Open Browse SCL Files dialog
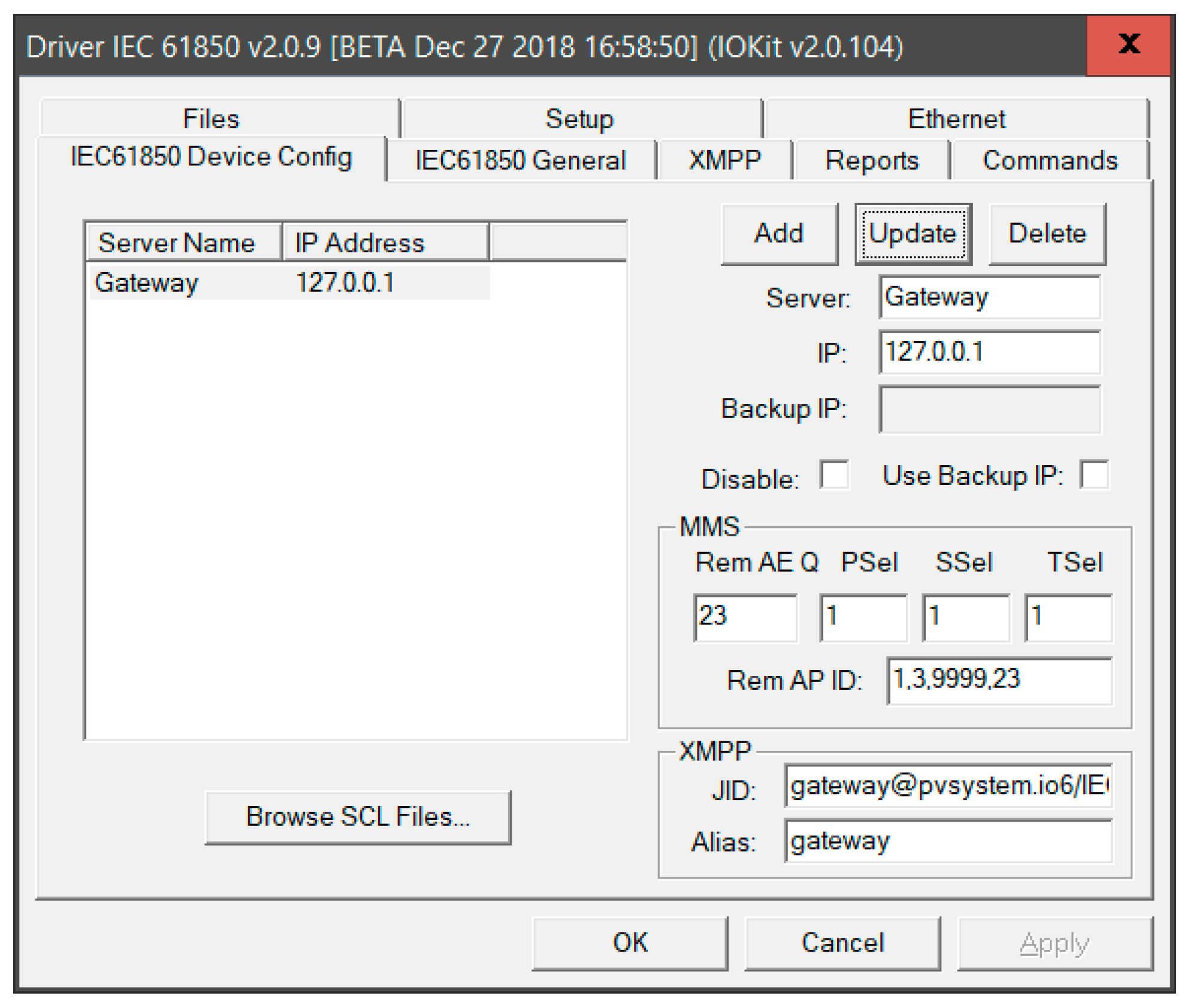The height and width of the screenshot is (1008, 1190). pyautogui.click(x=358, y=816)
